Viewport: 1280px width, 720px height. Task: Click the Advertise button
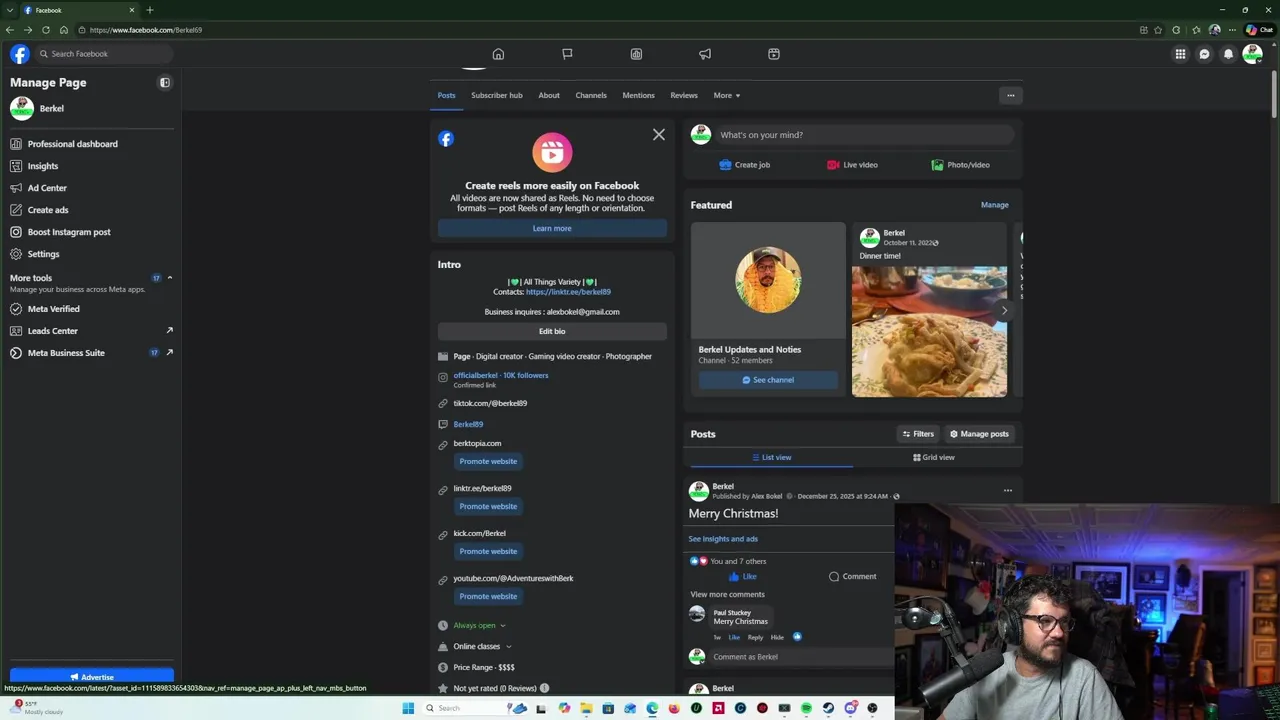click(92, 676)
